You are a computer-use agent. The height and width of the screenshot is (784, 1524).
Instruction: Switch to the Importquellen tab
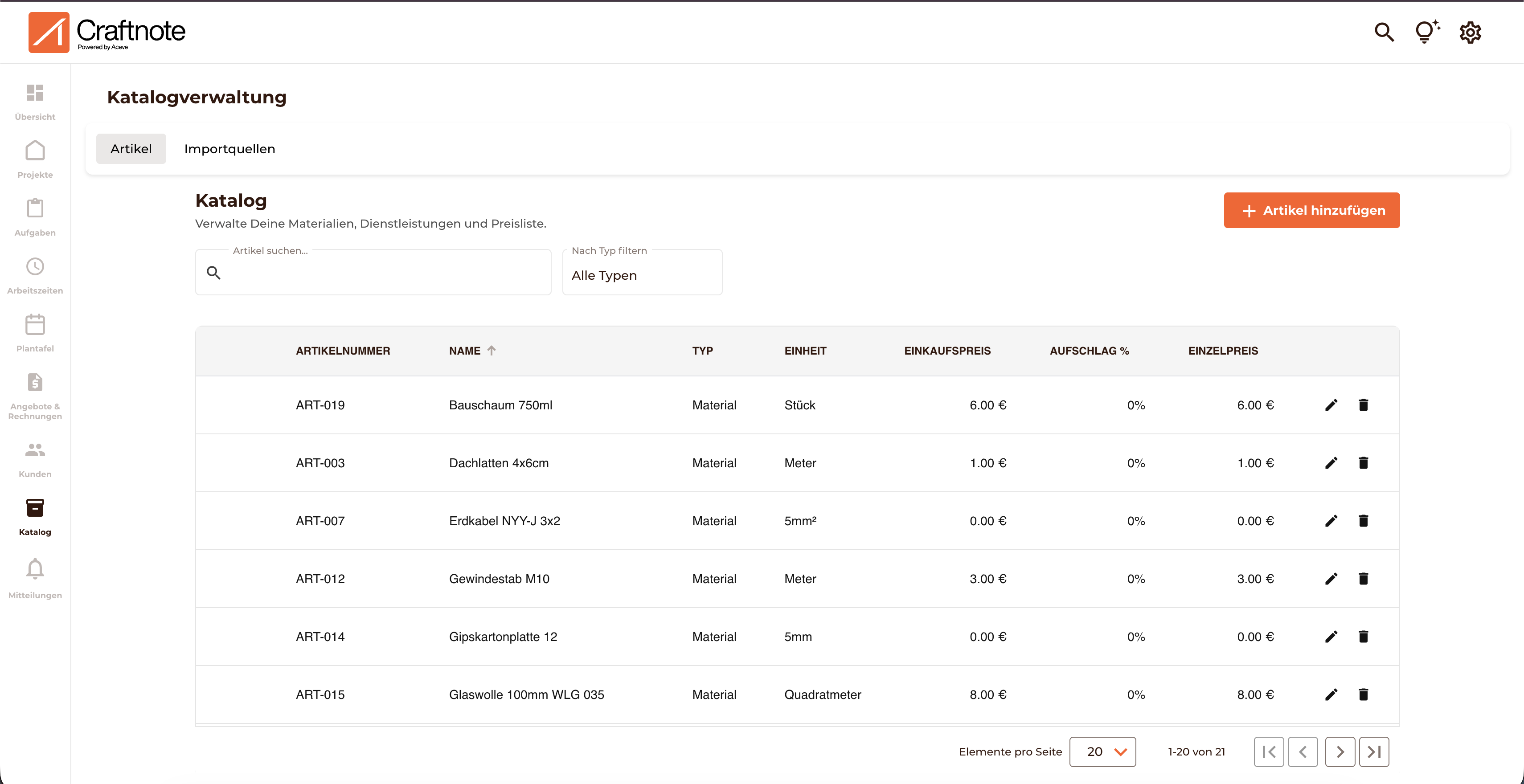(x=229, y=149)
